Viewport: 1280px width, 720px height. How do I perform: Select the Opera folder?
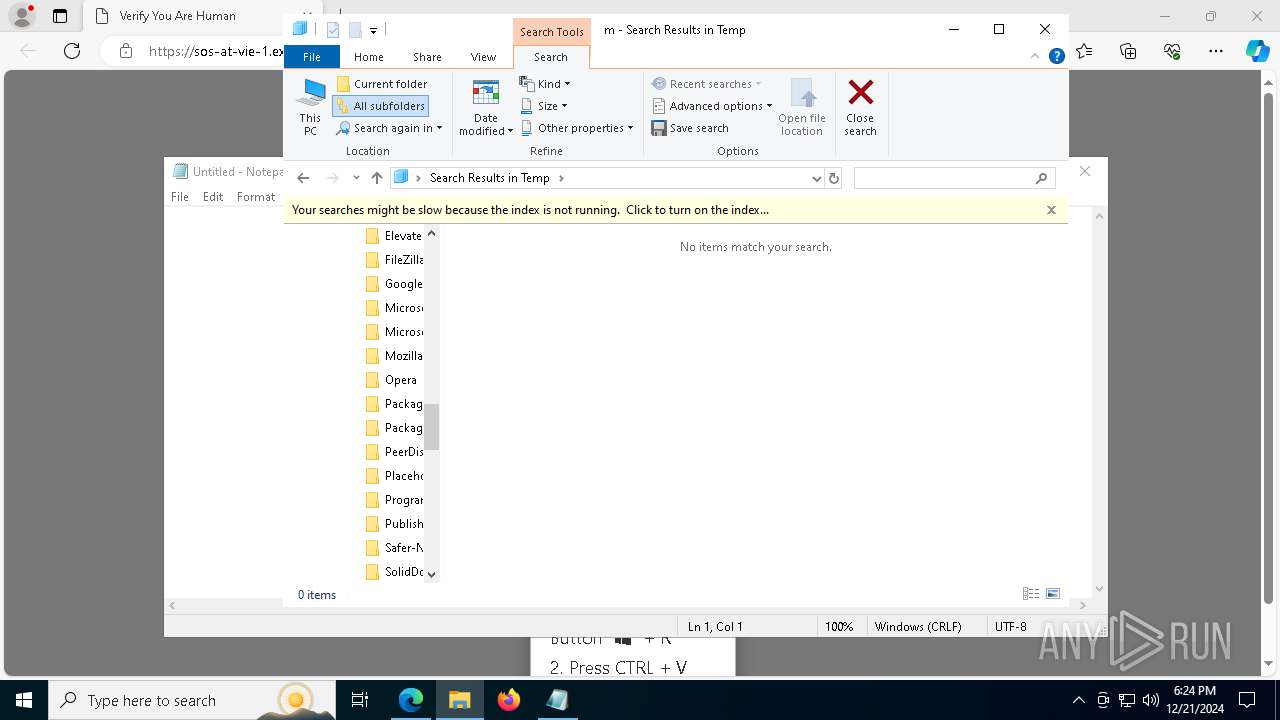(391, 380)
